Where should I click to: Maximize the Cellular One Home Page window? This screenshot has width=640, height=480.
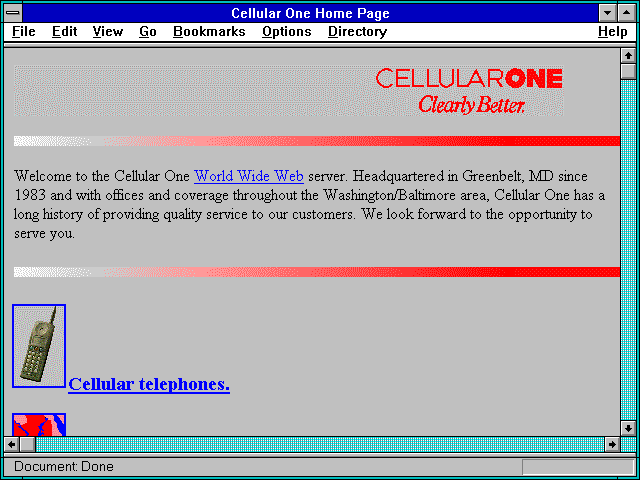point(627,13)
